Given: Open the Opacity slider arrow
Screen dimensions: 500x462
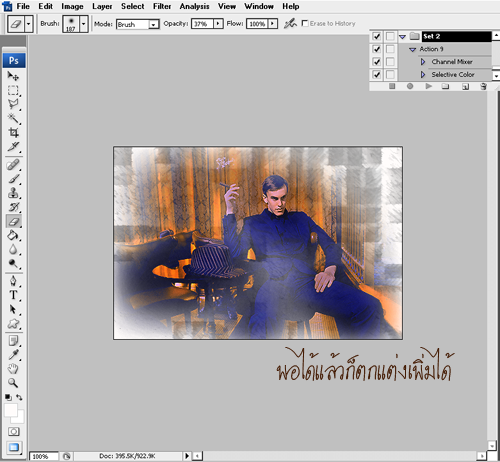Looking at the screenshot, I should 218,24.
